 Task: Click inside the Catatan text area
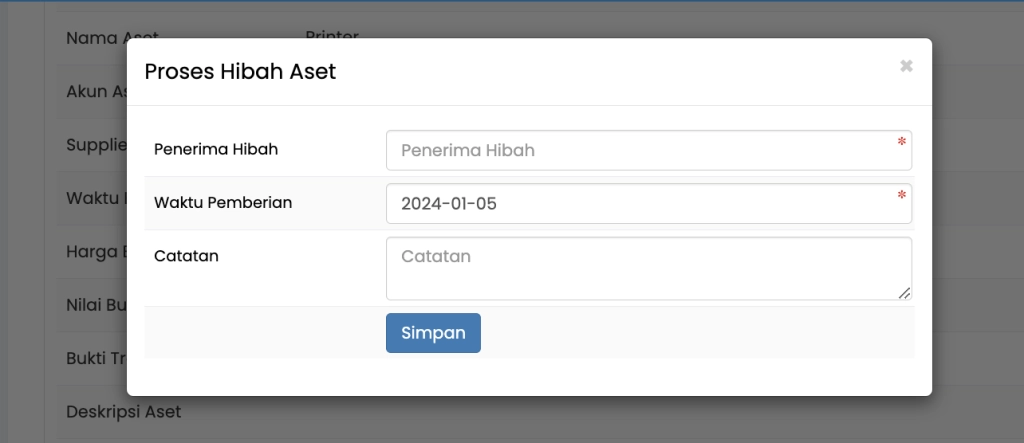coord(640,268)
